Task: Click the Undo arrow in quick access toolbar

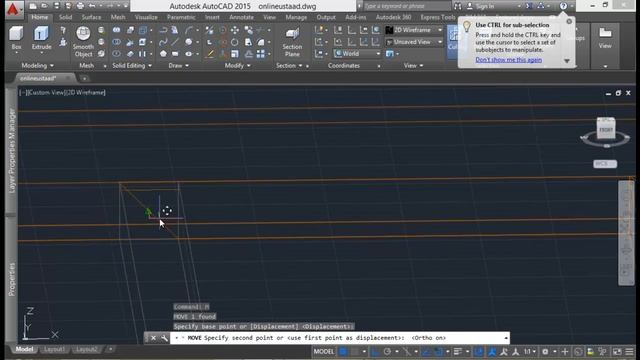Action: (92, 6)
